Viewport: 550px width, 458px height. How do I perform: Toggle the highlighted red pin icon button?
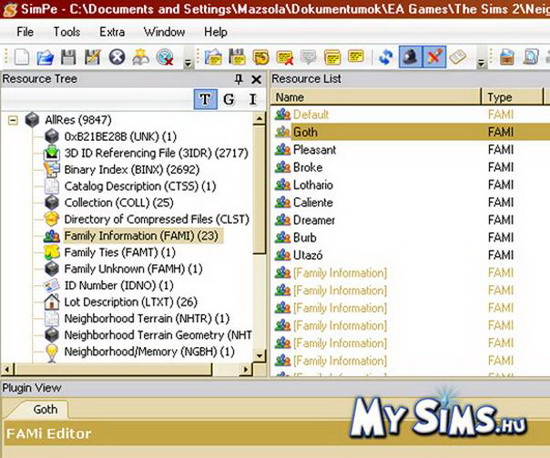[435, 57]
